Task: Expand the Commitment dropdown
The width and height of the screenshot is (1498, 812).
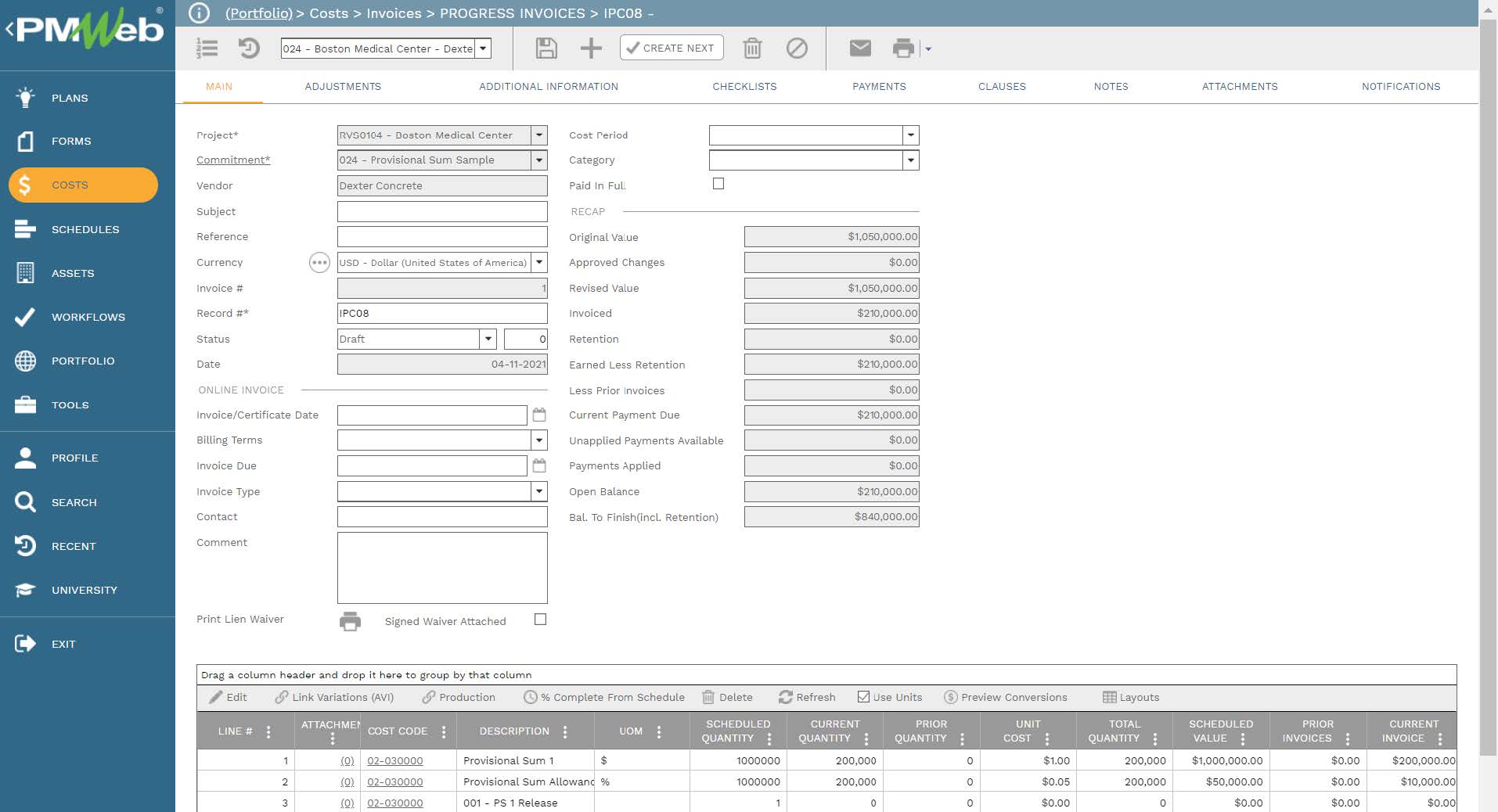Action: point(539,160)
